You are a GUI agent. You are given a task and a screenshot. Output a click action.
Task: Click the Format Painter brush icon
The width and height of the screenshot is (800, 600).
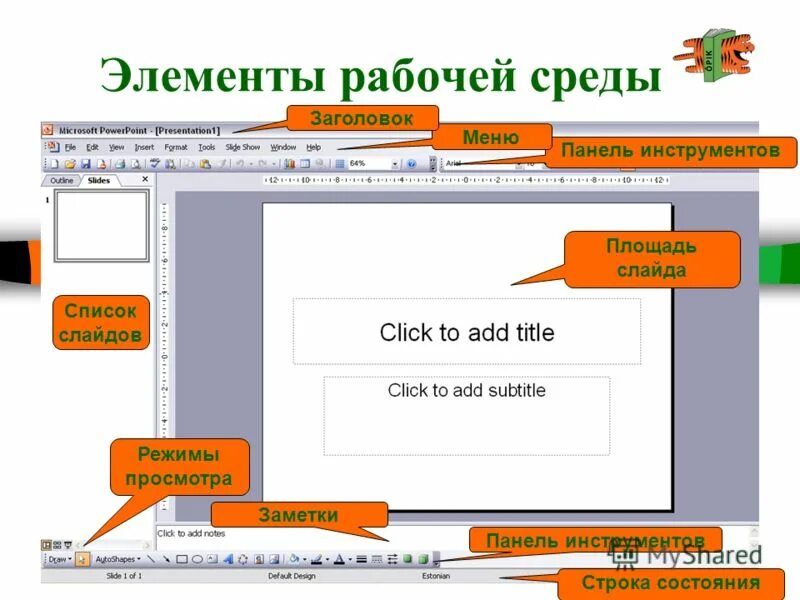point(222,164)
